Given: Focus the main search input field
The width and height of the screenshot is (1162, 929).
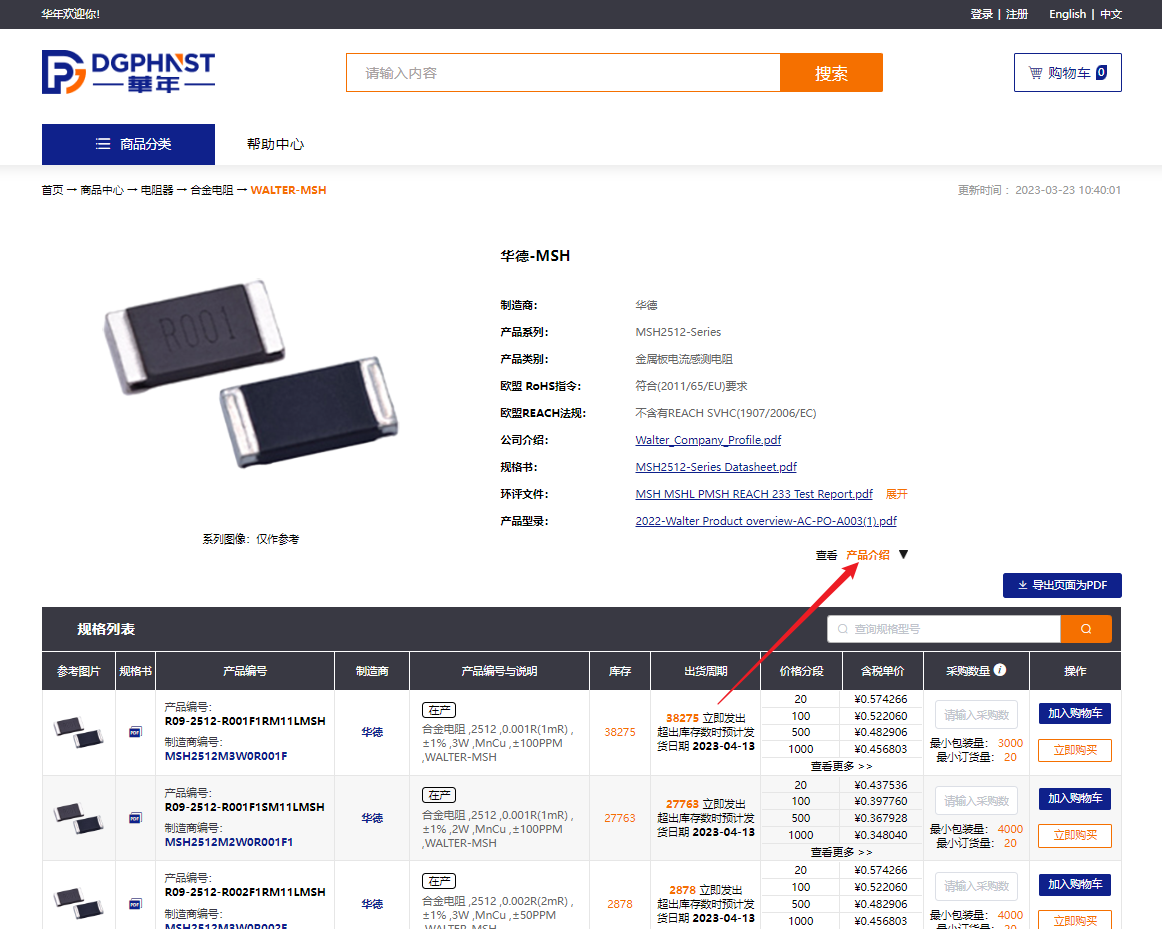Looking at the screenshot, I should pos(563,73).
